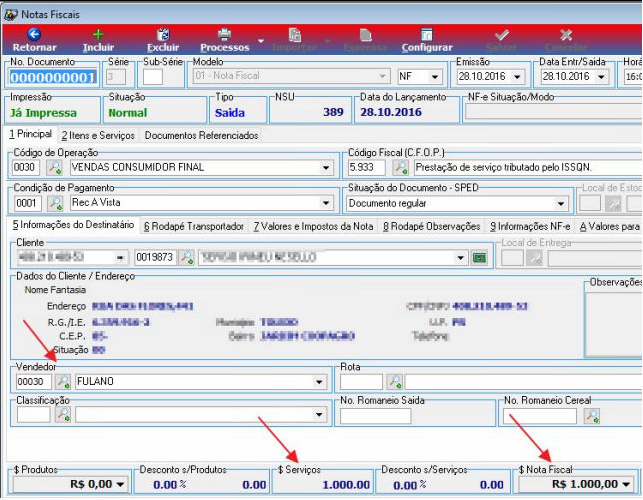This screenshot has height=500, width=643.
Task: Expand the Classificação dropdown arrow
Action: 319,415
